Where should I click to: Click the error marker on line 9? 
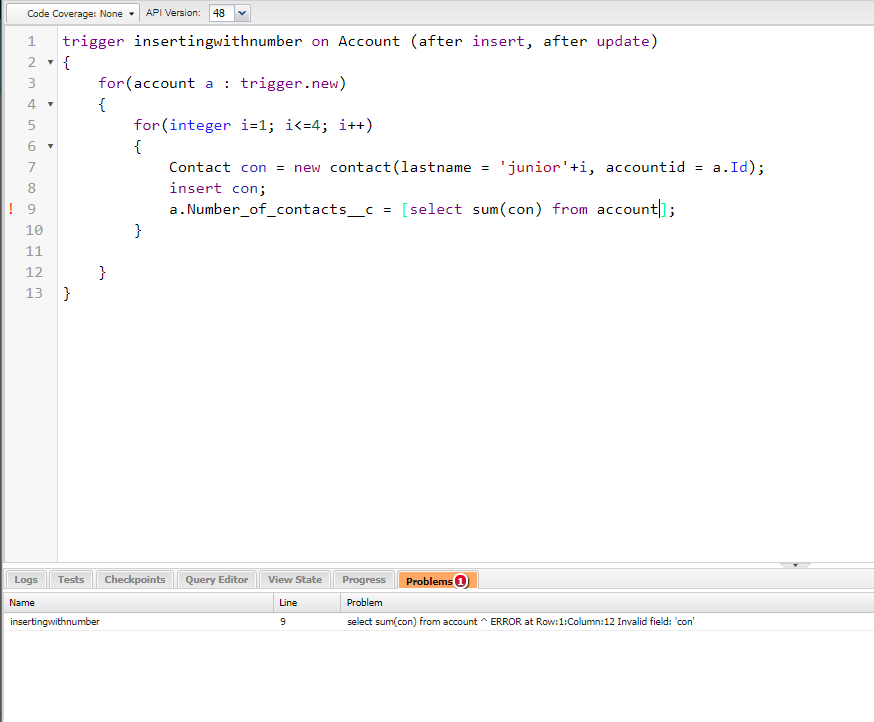11,209
